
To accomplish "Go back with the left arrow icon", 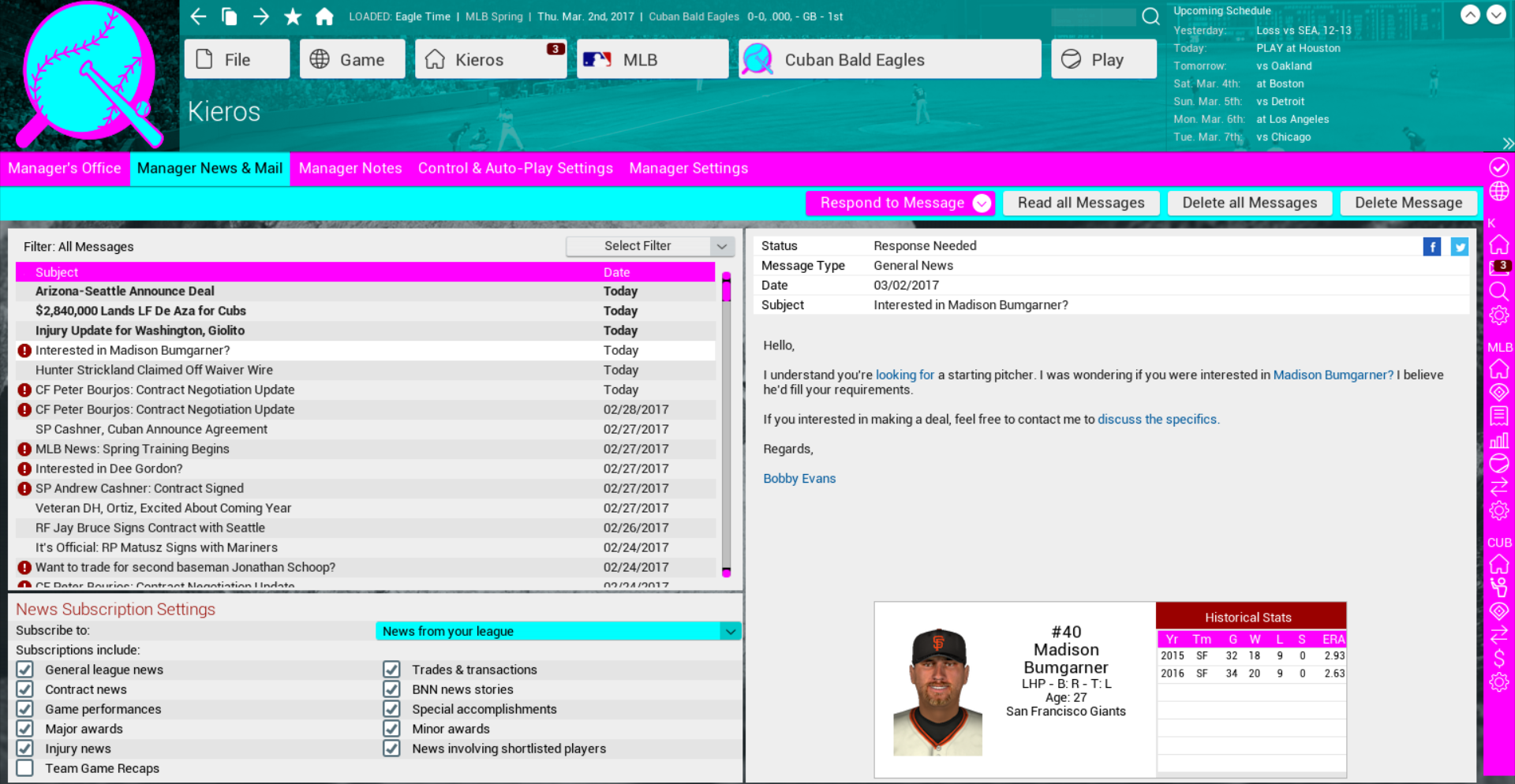I will 198,17.
